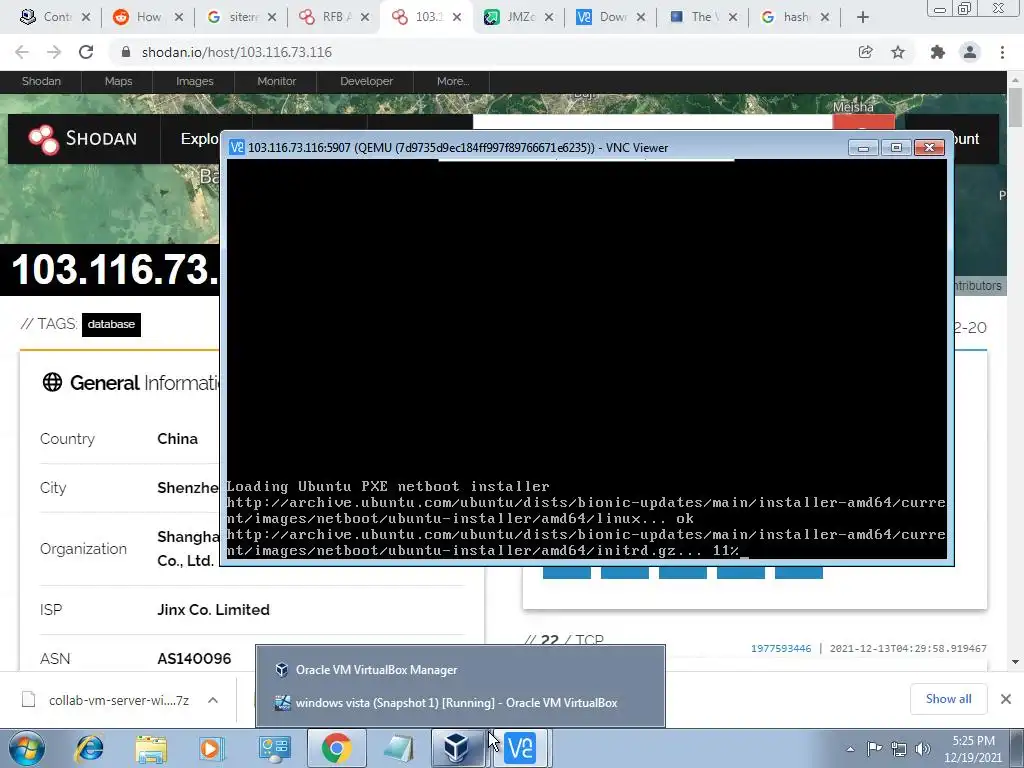The width and height of the screenshot is (1024, 768).
Task: Open Monitor in Shodan top bar
Action: (276, 81)
